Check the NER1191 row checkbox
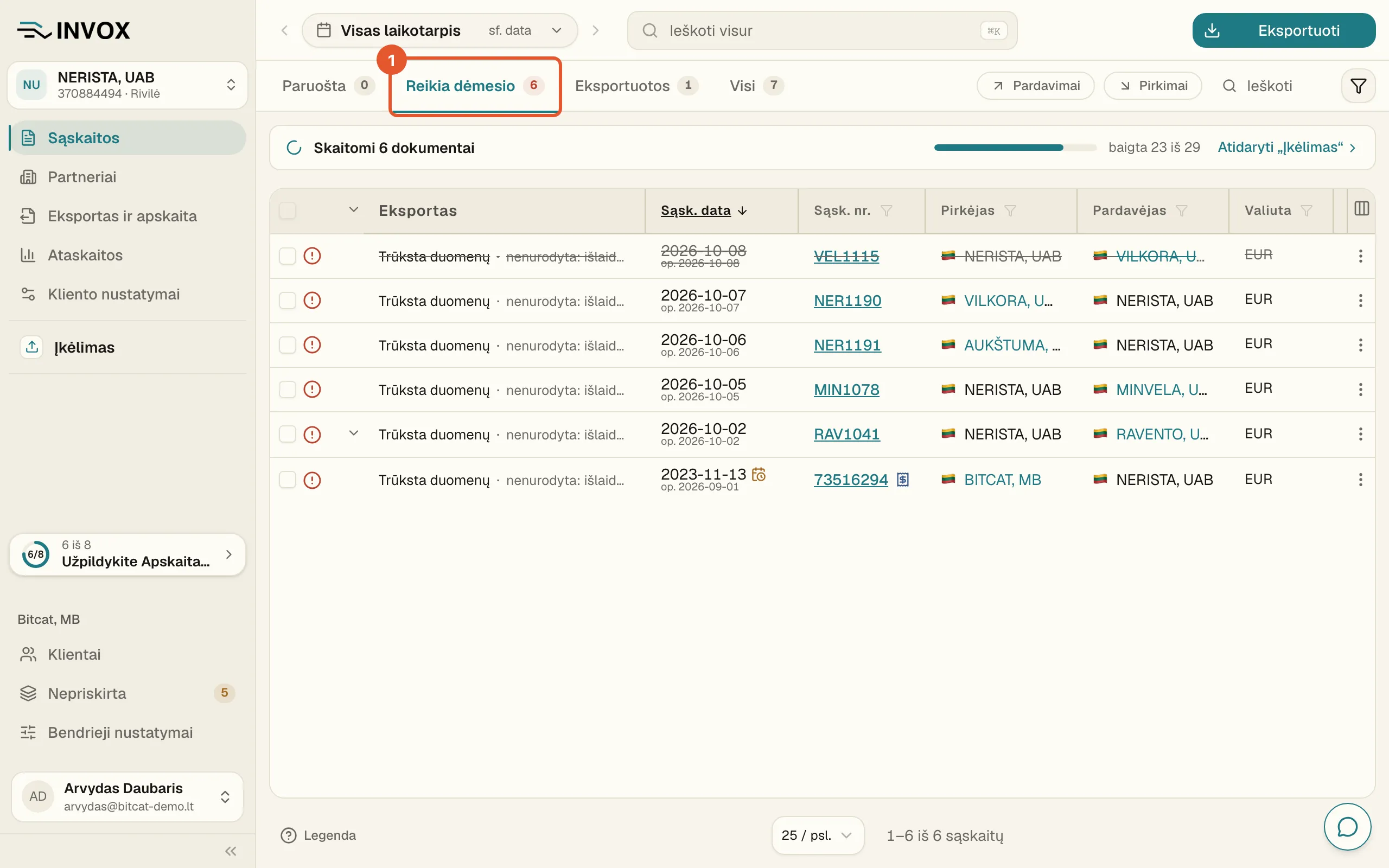The image size is (1389, 868). click(x=288, y=345)
